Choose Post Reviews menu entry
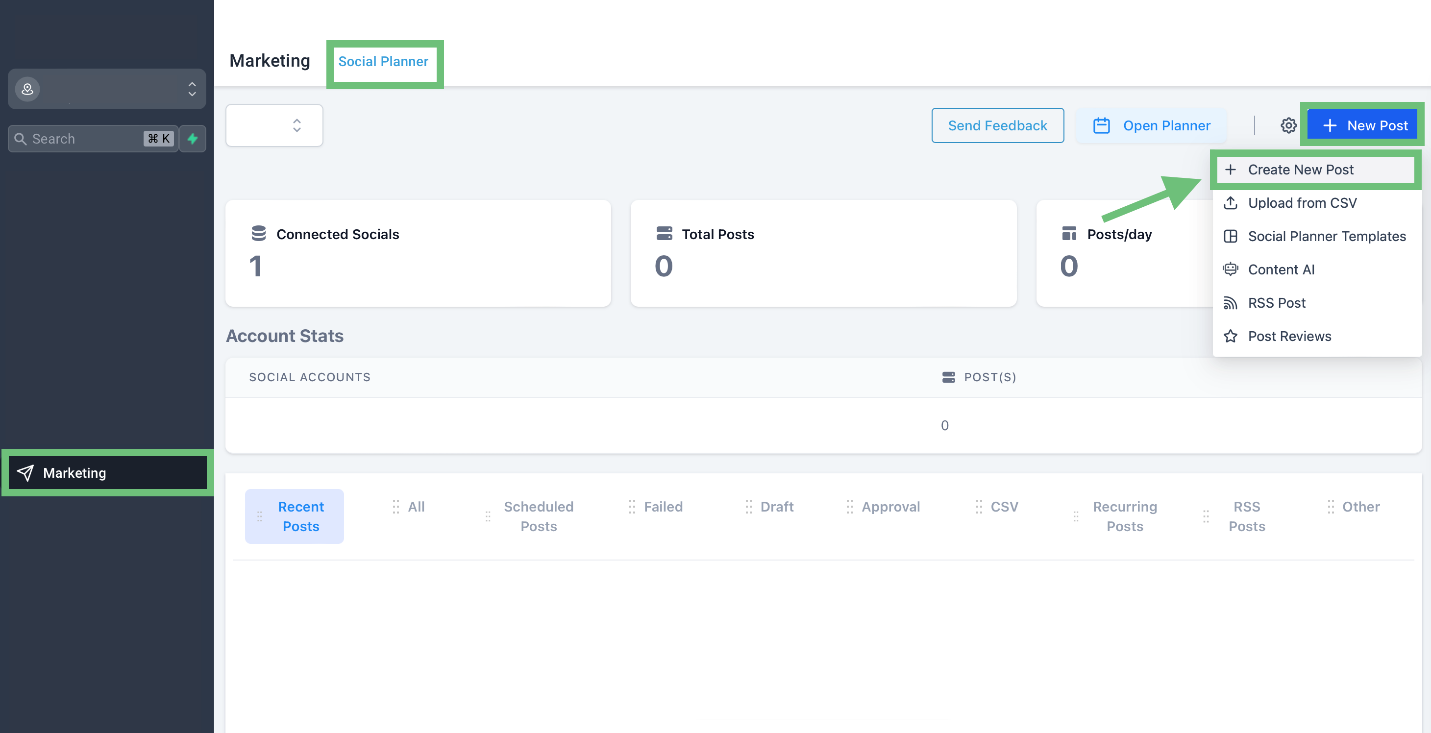 coord(1316,336)
